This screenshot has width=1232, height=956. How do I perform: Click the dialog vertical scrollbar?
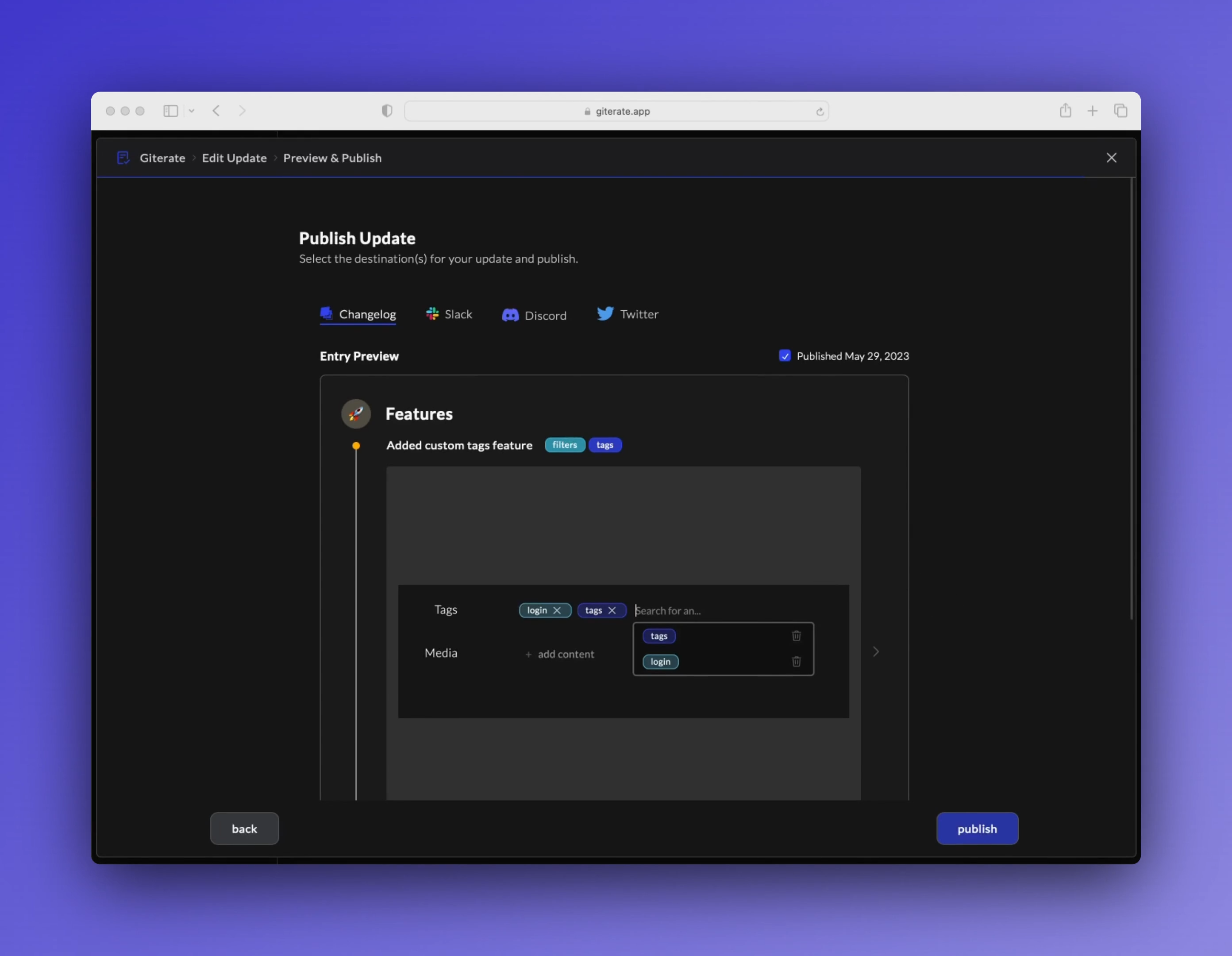click(1132, 398)
